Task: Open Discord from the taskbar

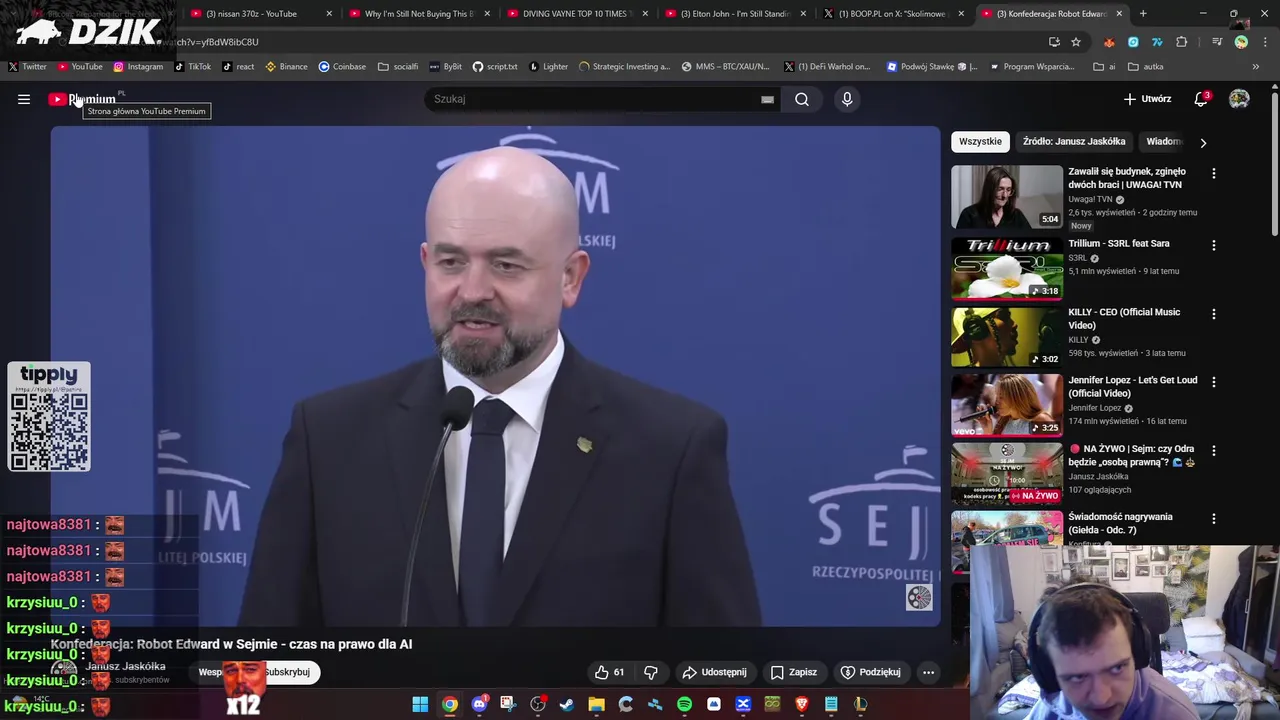Action: tap(479, 704)
